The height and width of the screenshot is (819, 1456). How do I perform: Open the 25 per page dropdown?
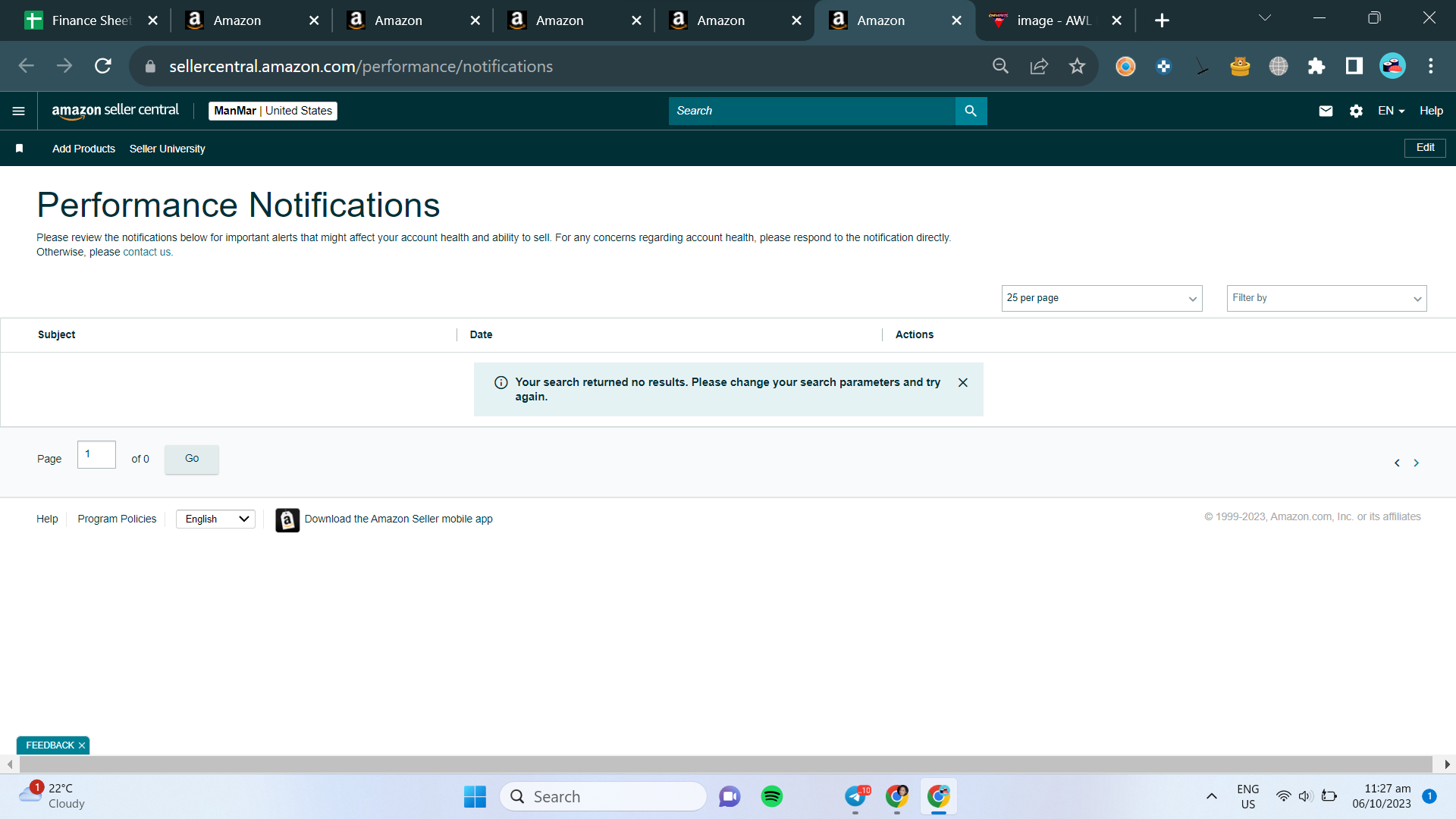coord(1102,298)
